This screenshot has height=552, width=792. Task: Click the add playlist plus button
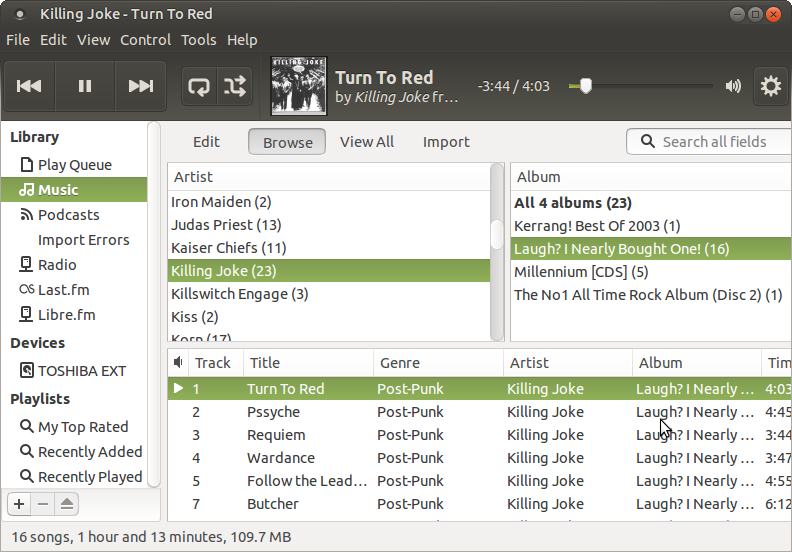(19, 504)
